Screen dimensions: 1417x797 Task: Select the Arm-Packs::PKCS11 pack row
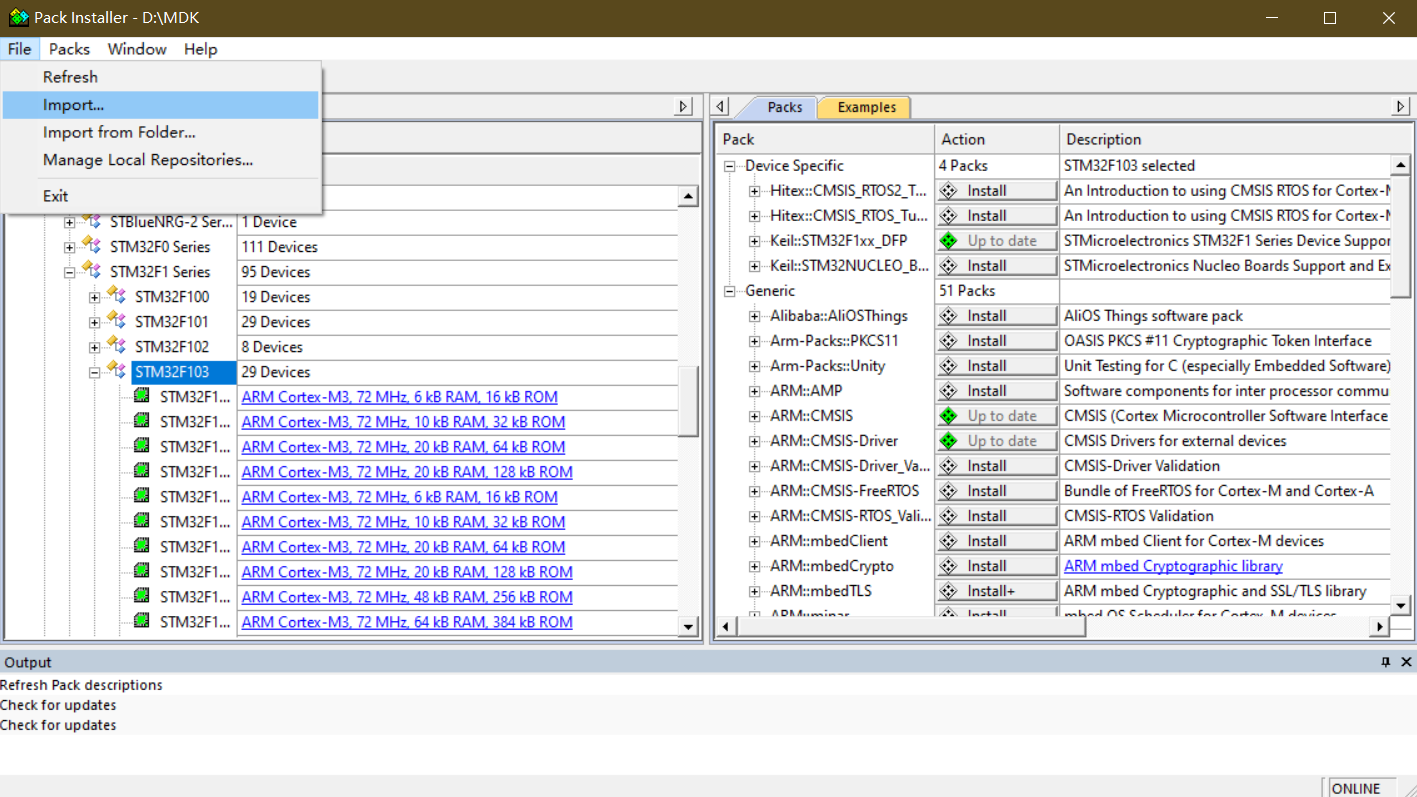coord(834,341)
